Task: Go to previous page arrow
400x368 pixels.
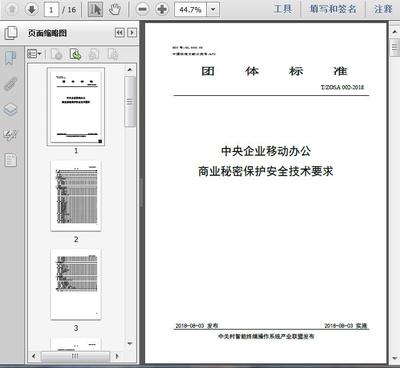Action: (x=12, y=9)
